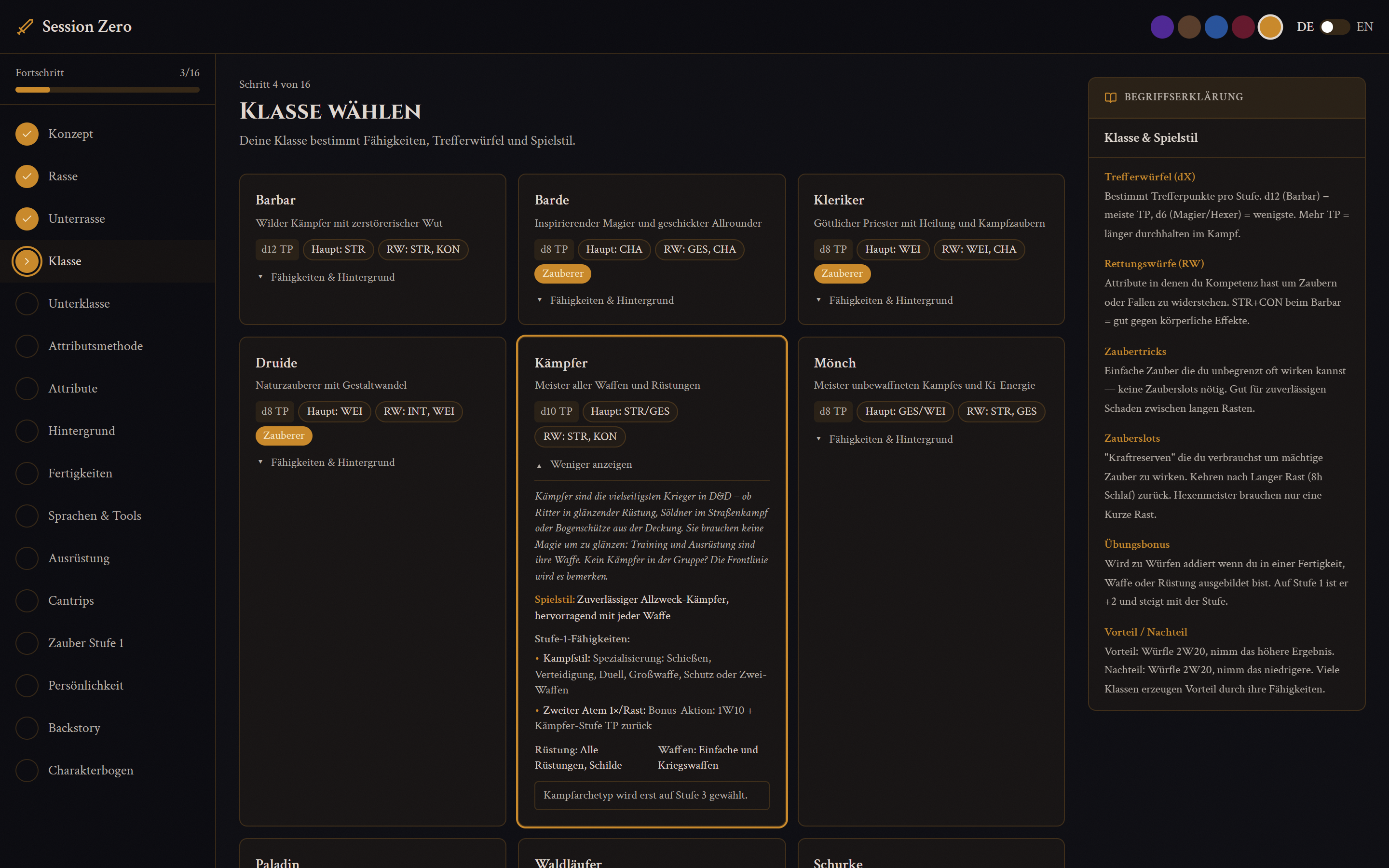Select the Druide class card title

pyautogui.click(x=276, y=363)
